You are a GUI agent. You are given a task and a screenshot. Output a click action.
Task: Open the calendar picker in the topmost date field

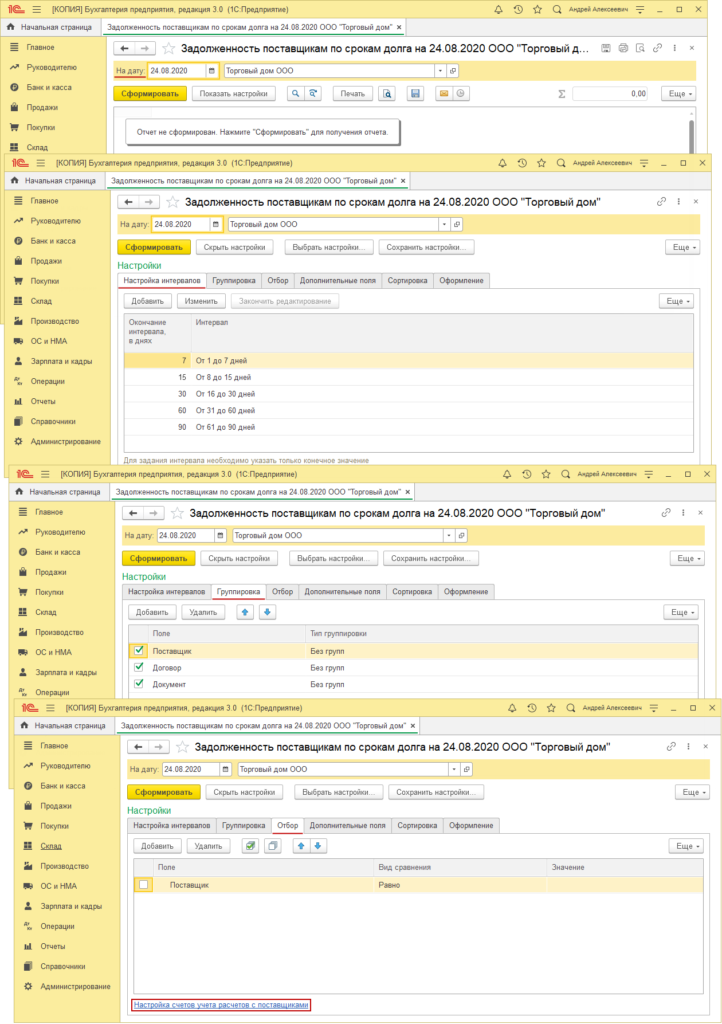tap(211, 71)
